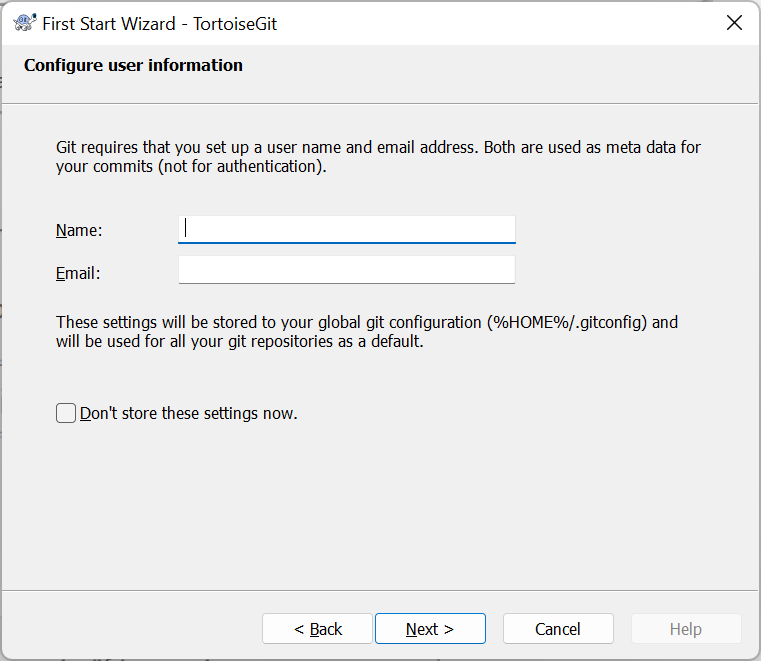Click the TortoiseGit turtle icon in title bar
Screen dimensions: 761x661
point(24,23)
